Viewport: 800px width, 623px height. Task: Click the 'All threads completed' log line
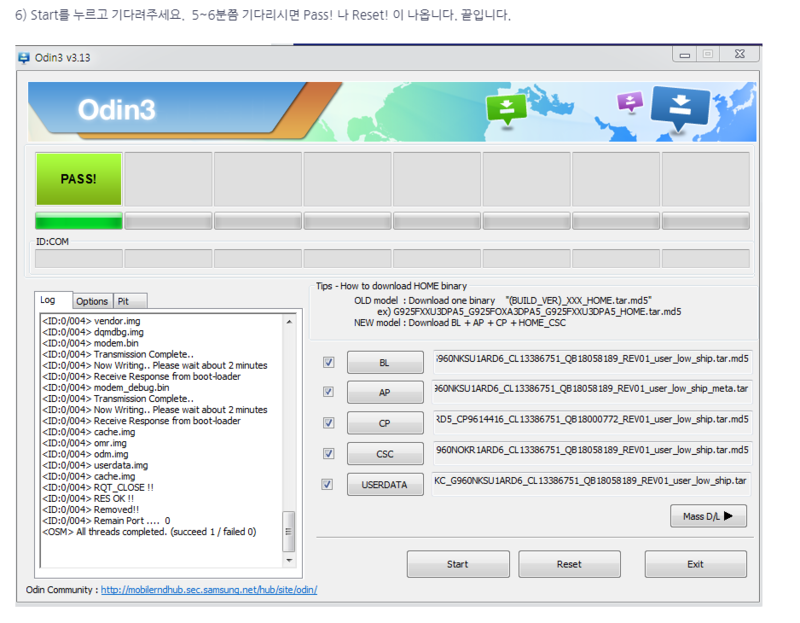pos(149,532)
